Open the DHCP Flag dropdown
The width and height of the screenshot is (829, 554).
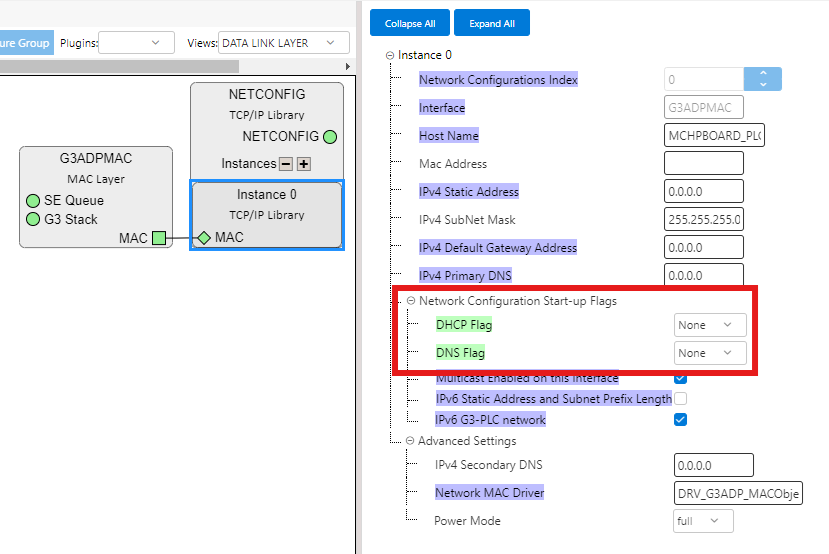(709, 325)
